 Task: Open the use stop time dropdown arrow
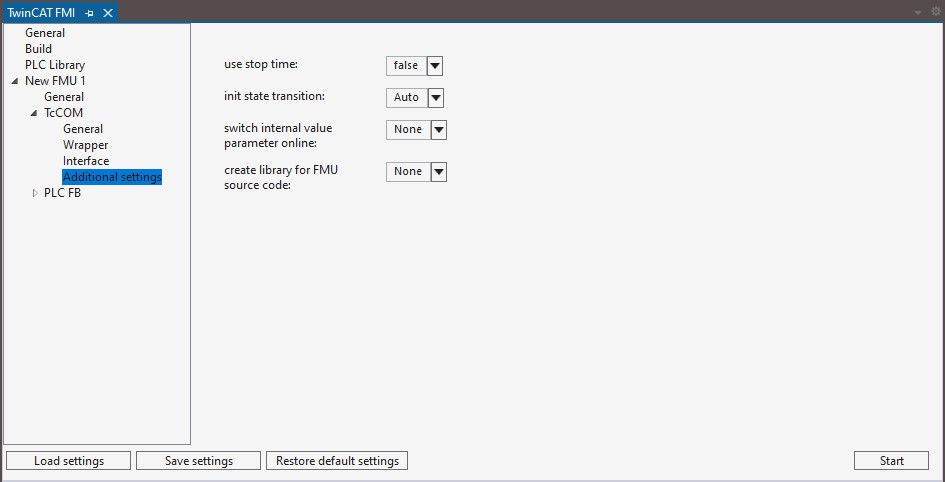(435, 66)
